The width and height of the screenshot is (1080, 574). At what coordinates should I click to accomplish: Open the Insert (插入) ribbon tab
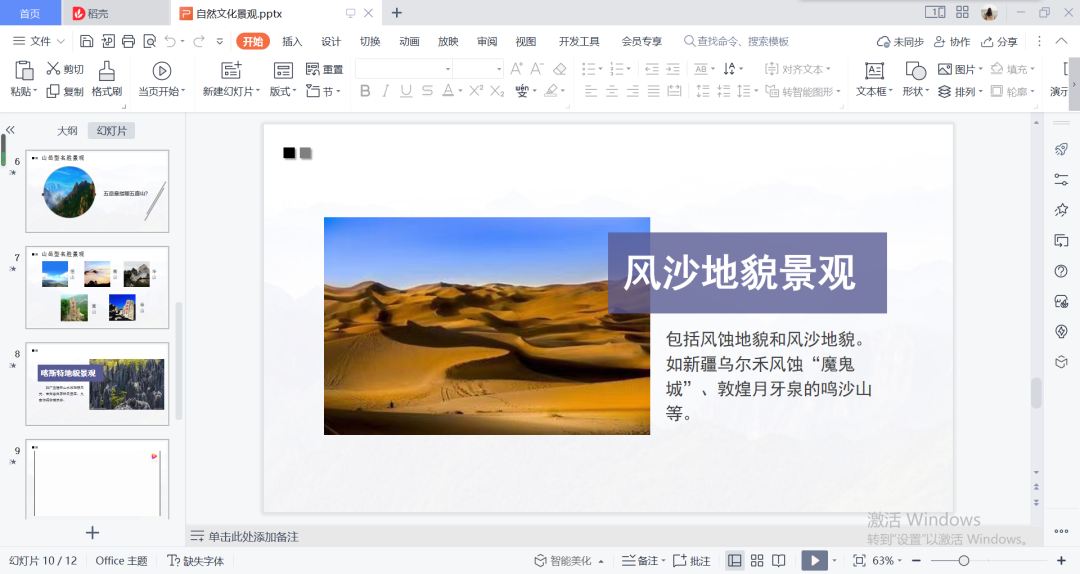(x=292, y=41)
